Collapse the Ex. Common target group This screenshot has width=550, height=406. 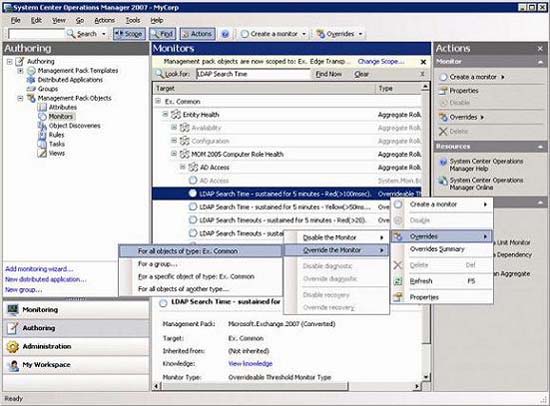tap(158, 101)
